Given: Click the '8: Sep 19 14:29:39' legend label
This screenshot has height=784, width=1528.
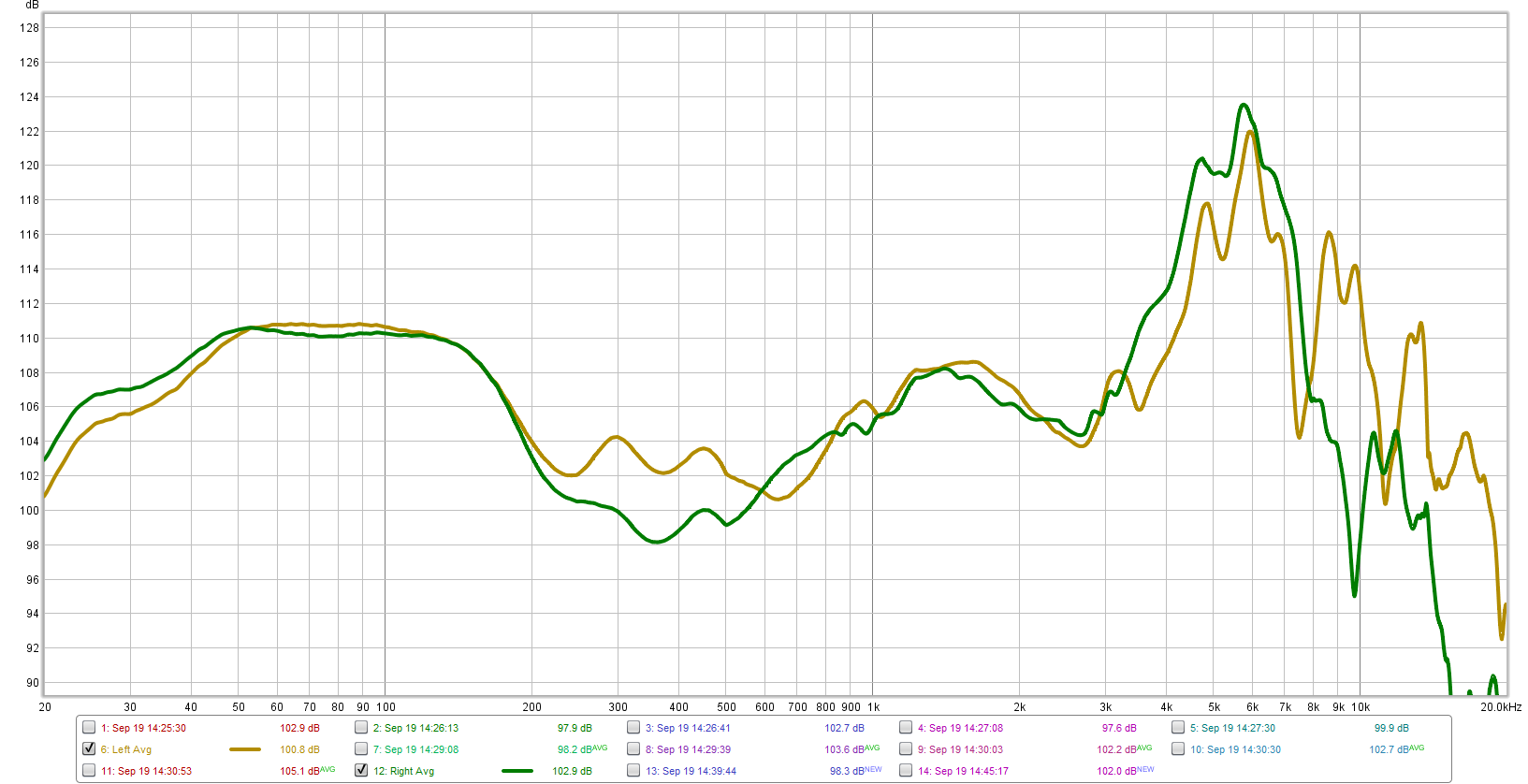Looking at the screenshot, I should 688,749.
